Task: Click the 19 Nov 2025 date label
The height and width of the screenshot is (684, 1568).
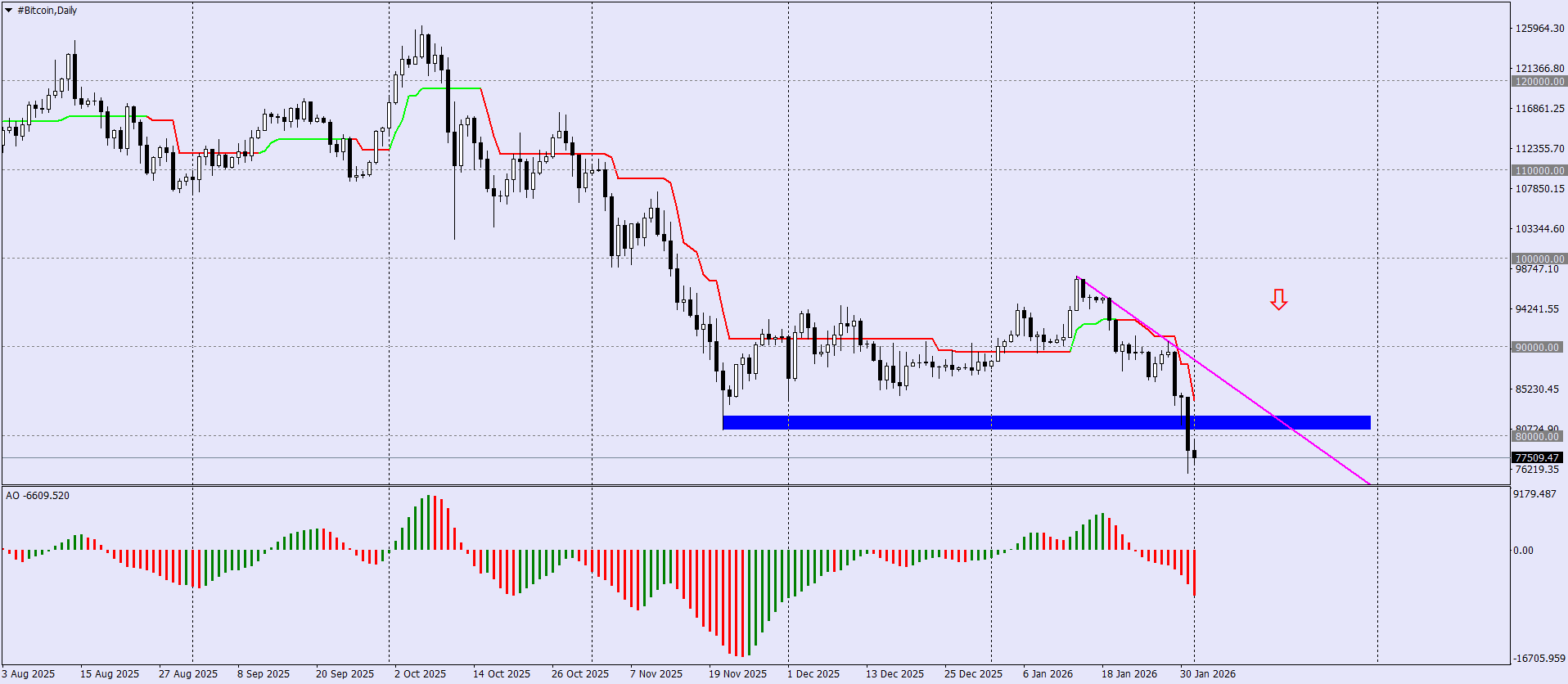Action: tap(738, 674)
